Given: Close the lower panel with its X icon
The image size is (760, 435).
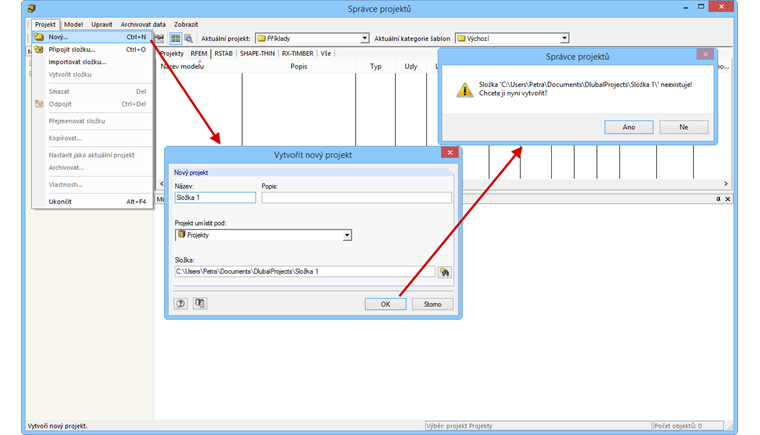Looking at the screenshot, I should coord(728,199).
